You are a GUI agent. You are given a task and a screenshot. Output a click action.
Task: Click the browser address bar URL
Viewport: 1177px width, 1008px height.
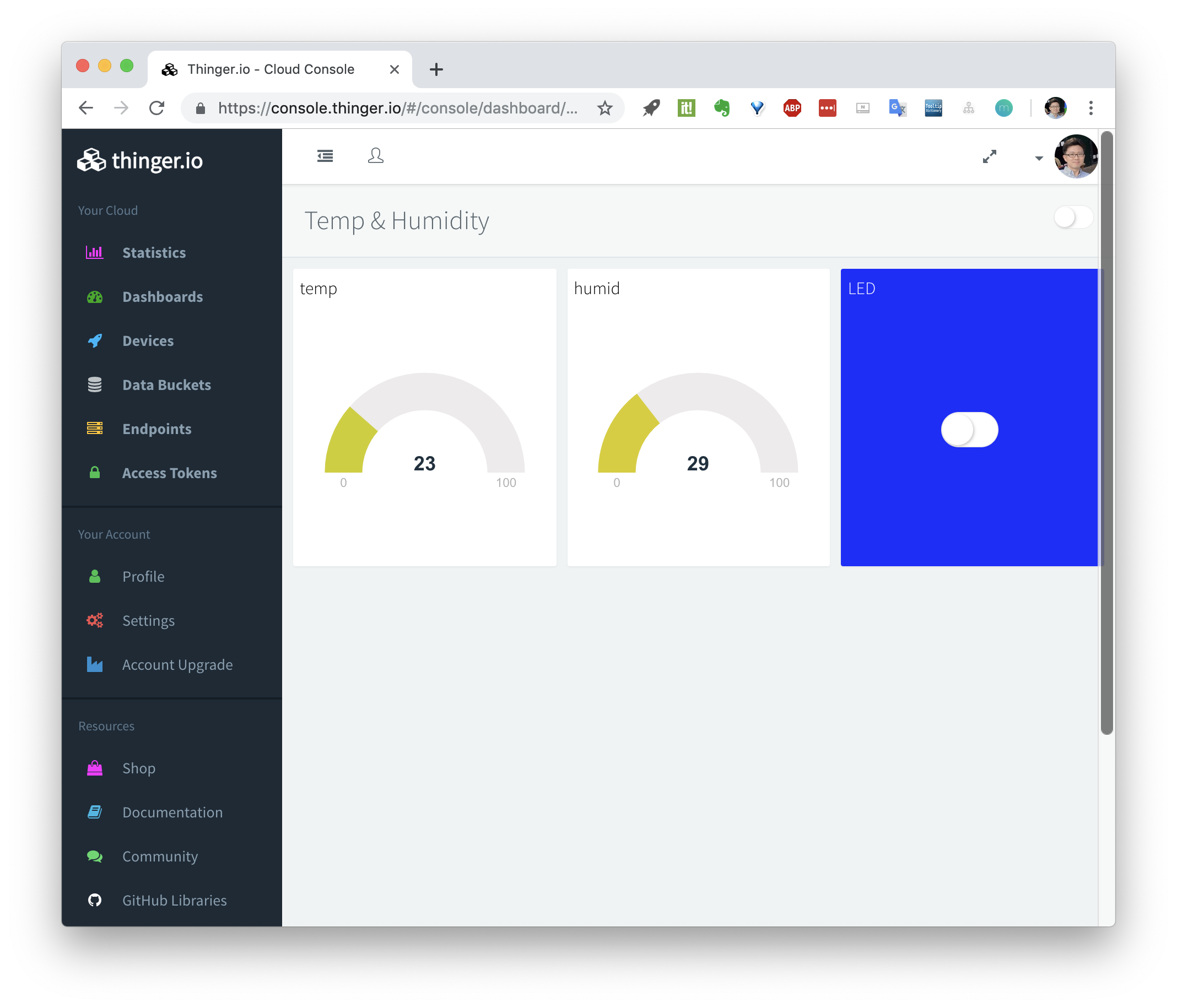click(x=398, y=108)
